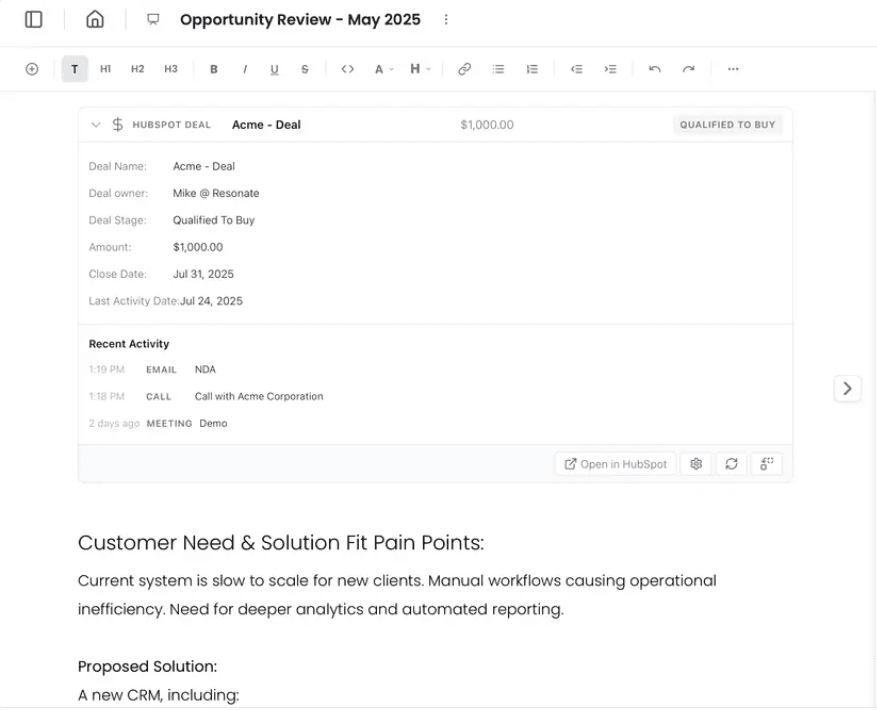Toggle Heading 1 style
This screenshot has width=877, height=710.
[x=105, y=69]
